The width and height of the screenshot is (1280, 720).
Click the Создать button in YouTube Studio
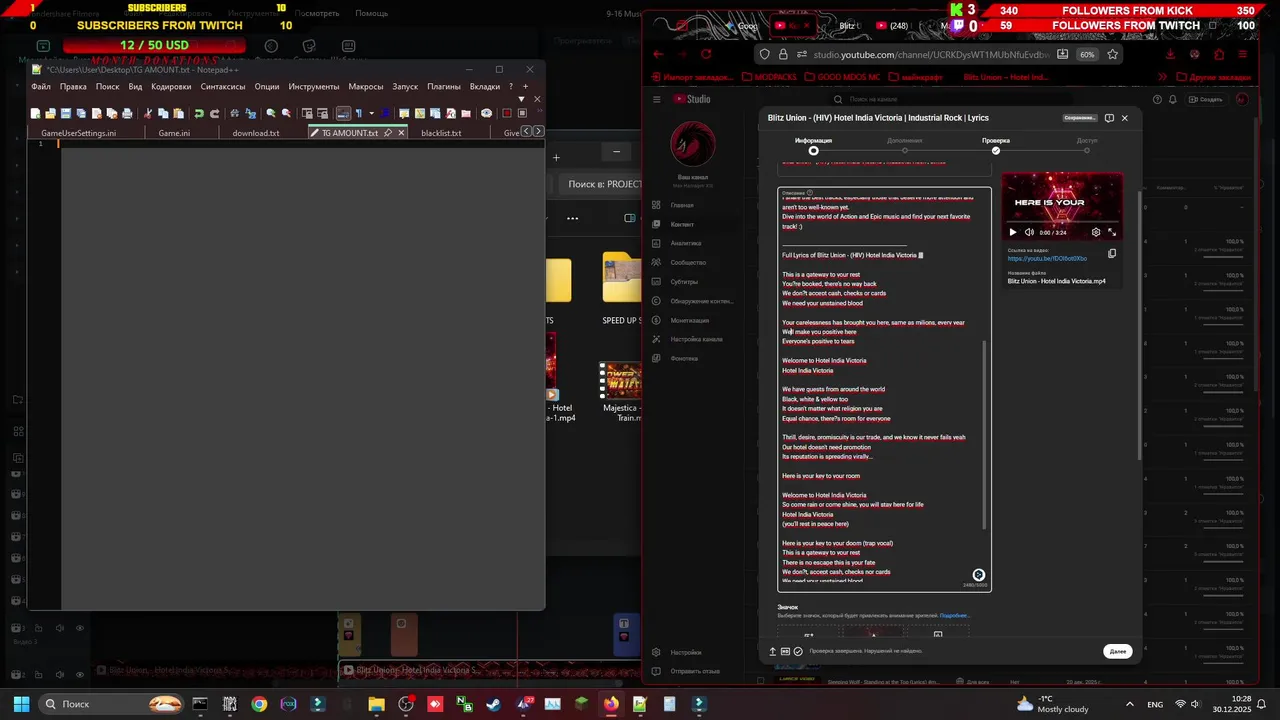(1205, 99)
